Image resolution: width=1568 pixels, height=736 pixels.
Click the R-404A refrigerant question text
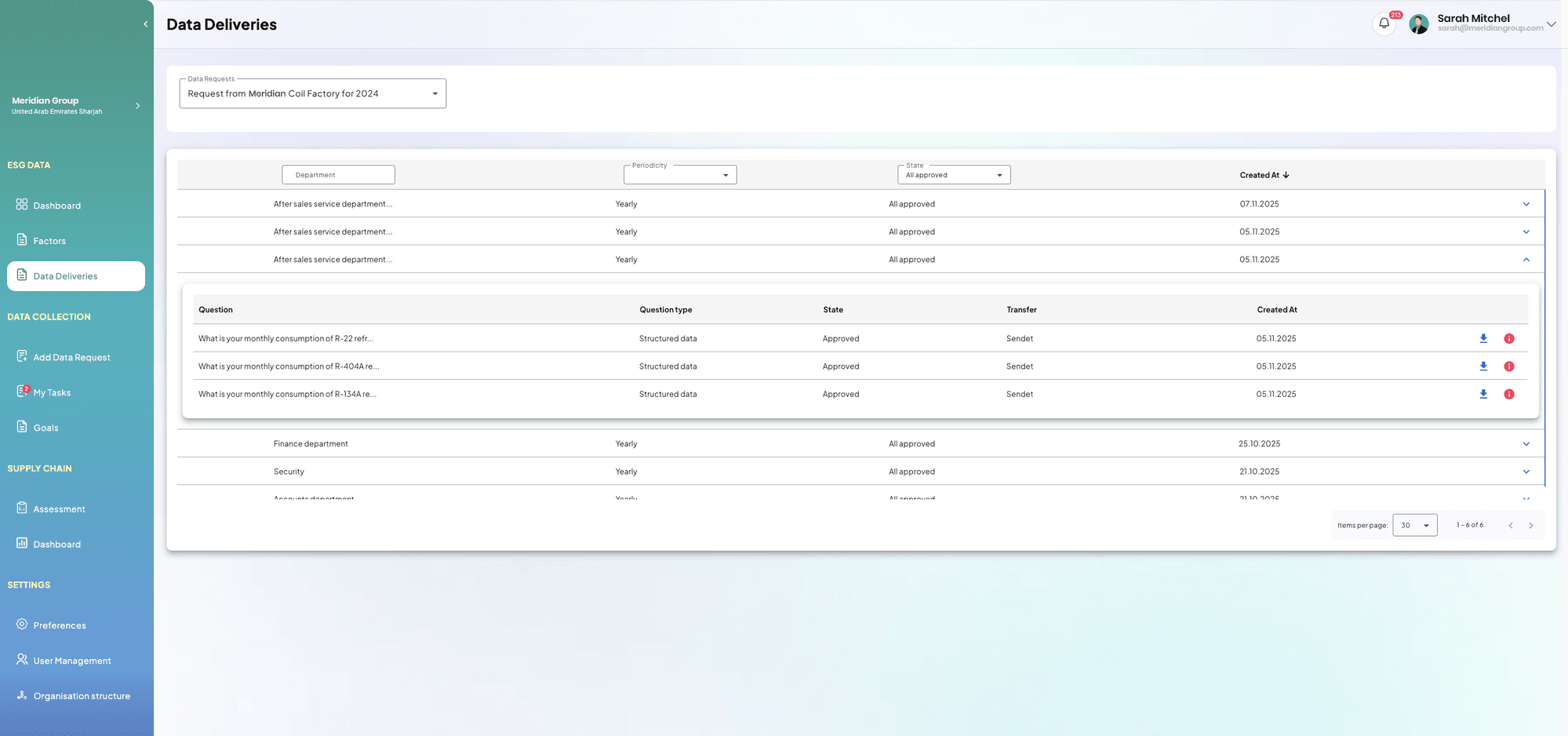coord(289,366)
